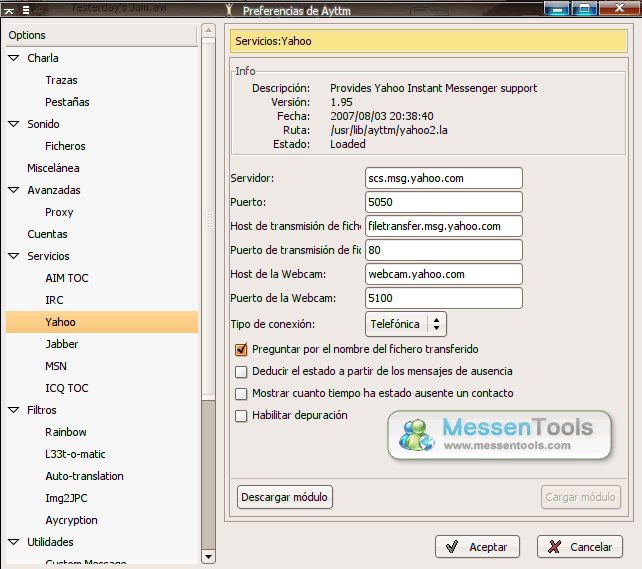Collapse the Servicios tree section

(14, 256)
